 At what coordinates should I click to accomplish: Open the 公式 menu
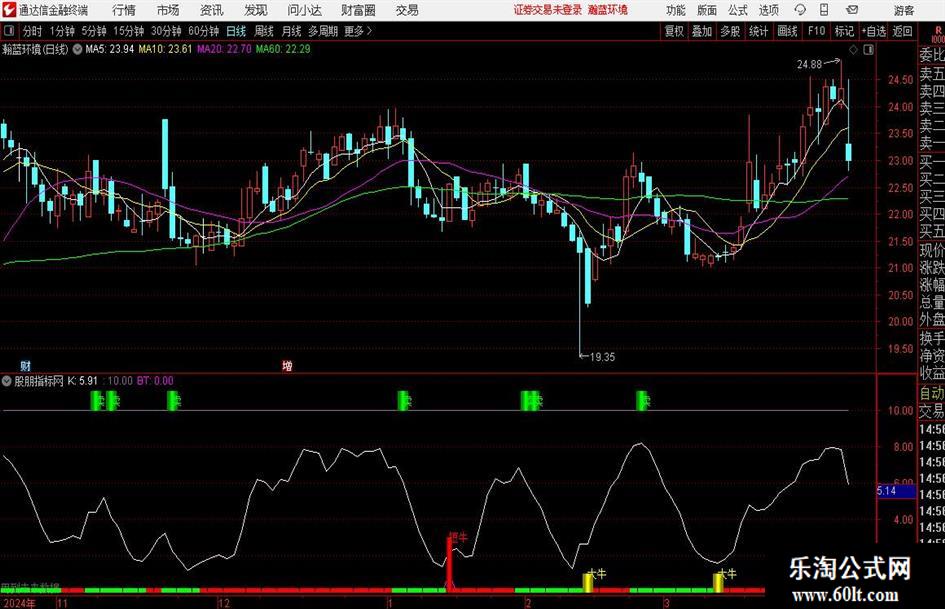(738, 10)
